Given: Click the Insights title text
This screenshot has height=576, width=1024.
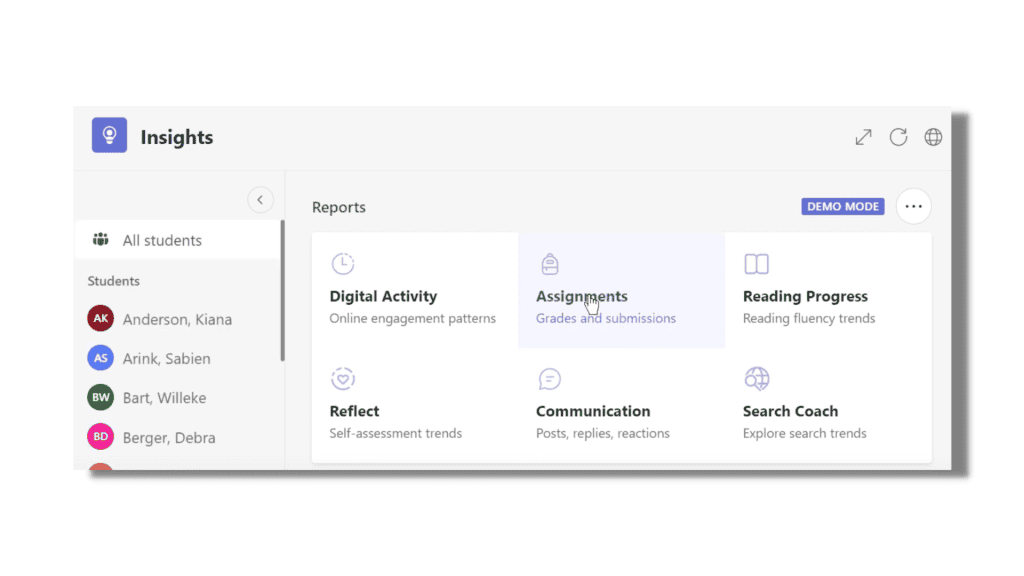Looking at the screenshot, I should (177, 137).
